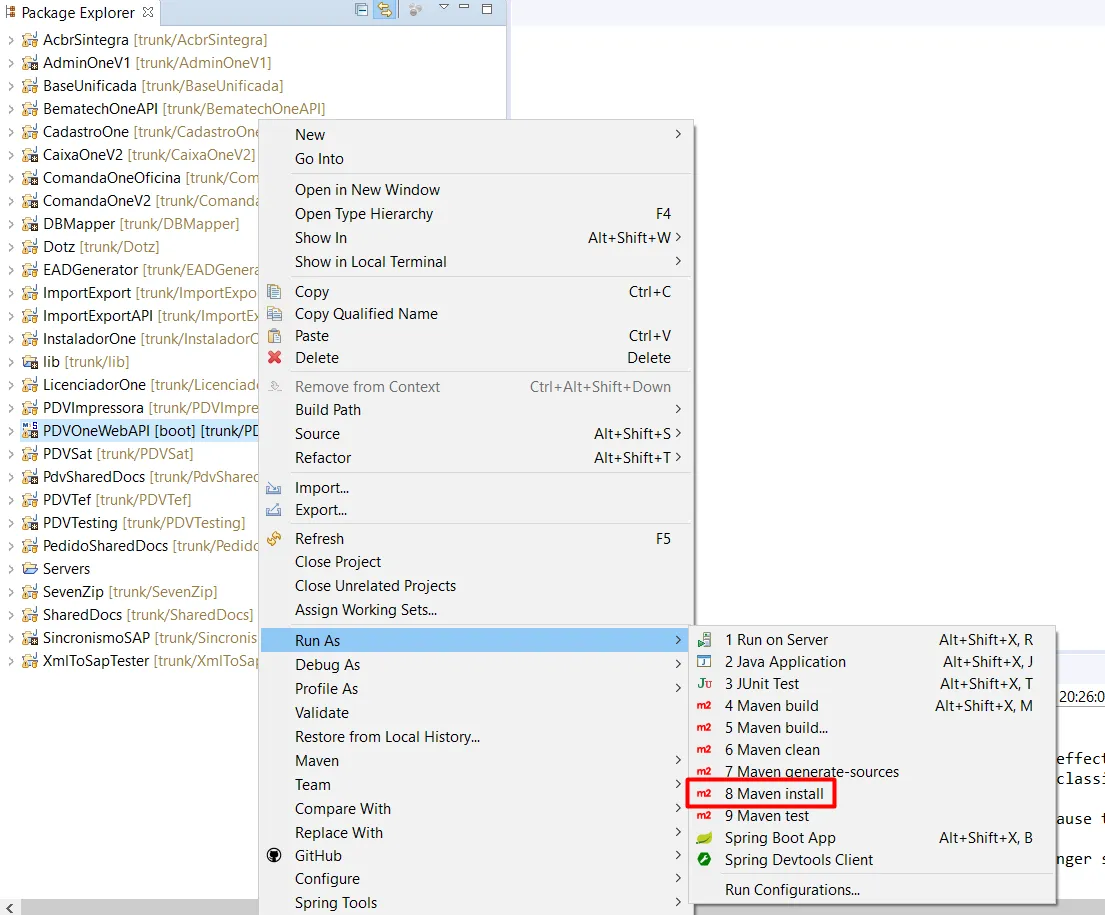The image size is (1105, 915).
Task: Choose Go Into from context menu
Action: [476, 159]
